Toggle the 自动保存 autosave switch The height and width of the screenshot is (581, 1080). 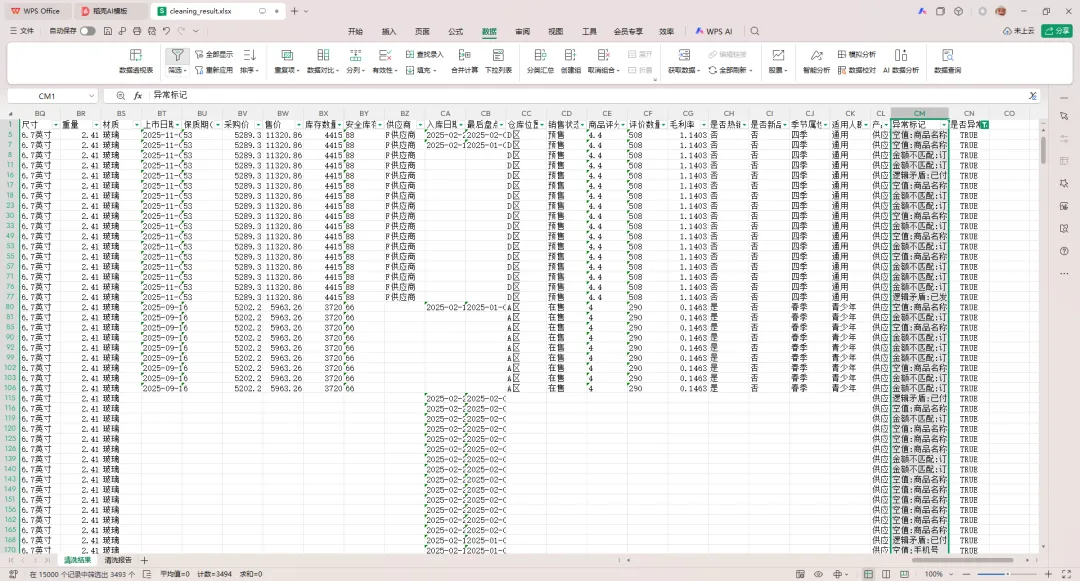pyautogui.click(x=87, y=31)
